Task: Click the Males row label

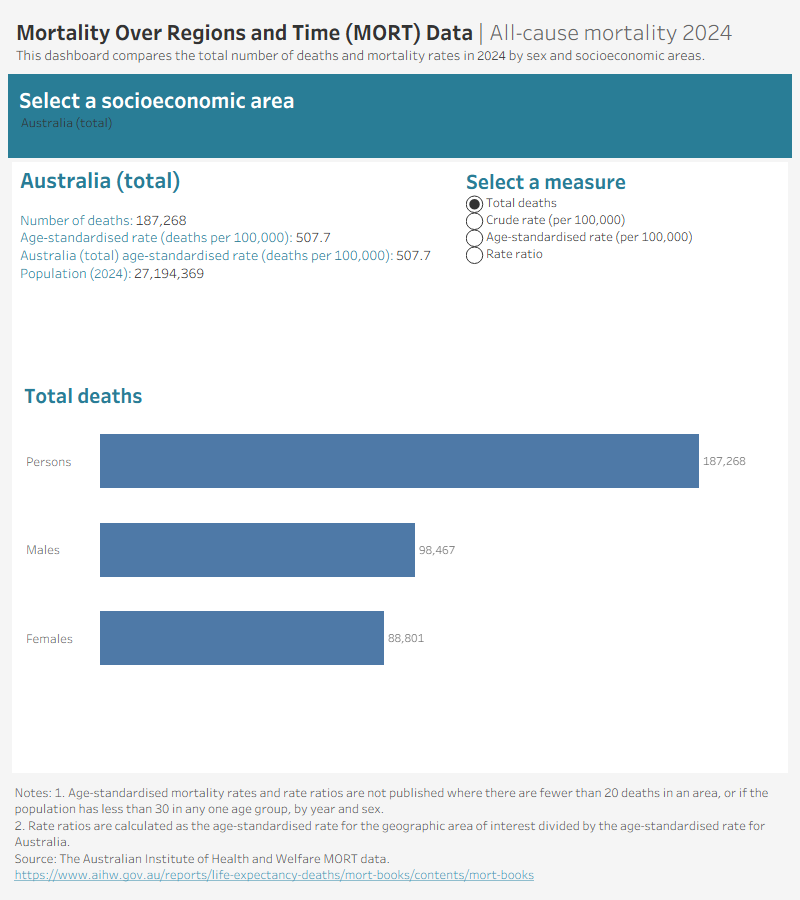Action: (43, 550)
